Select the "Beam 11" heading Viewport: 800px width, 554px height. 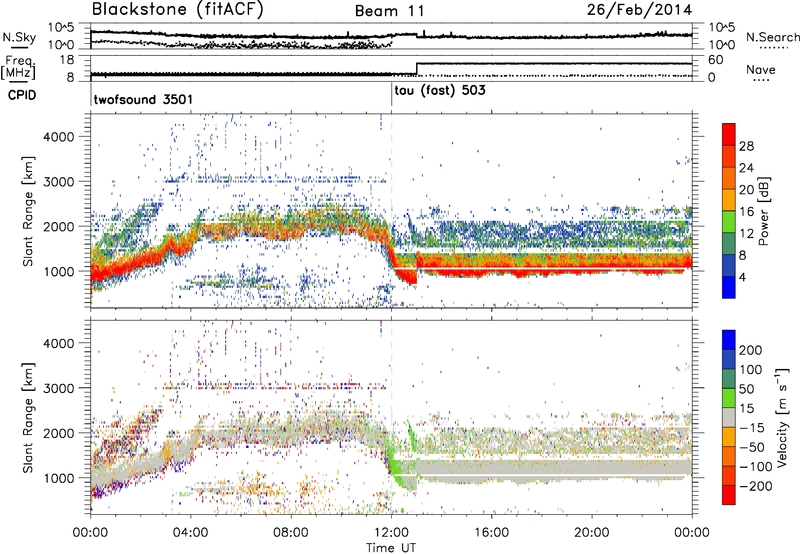pyautogui.click(x=390, y=11)
